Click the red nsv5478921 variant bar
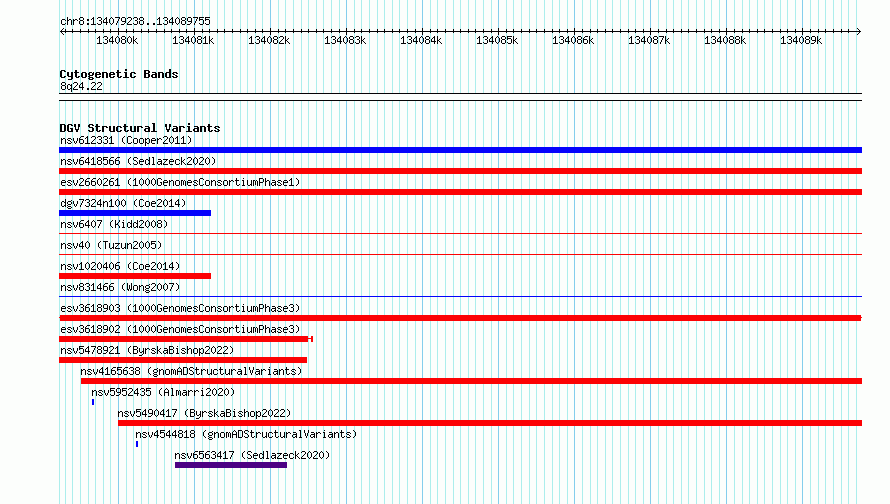 click(x=183, y=360)
